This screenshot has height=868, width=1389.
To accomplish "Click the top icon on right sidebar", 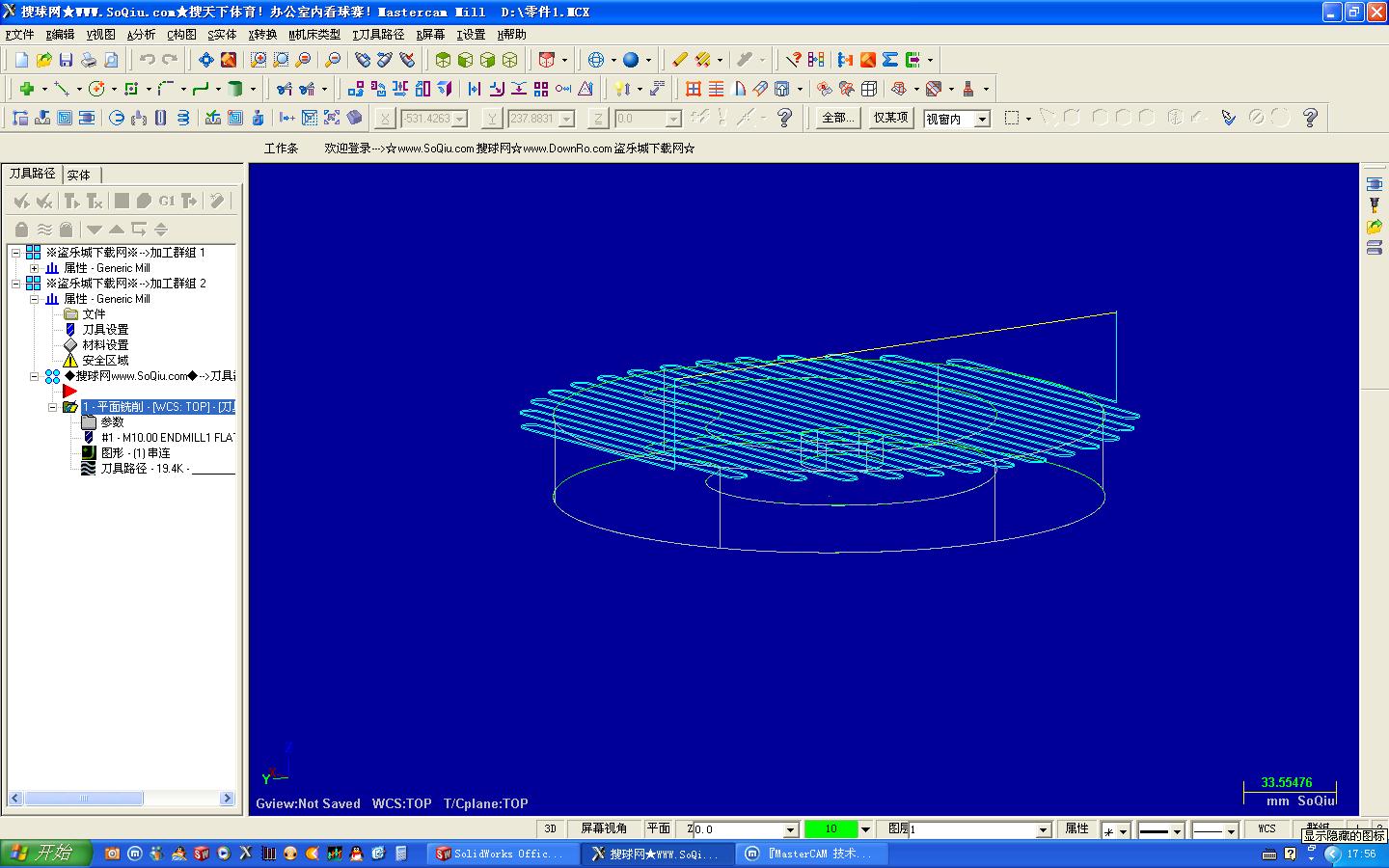I will [1375, 184].
